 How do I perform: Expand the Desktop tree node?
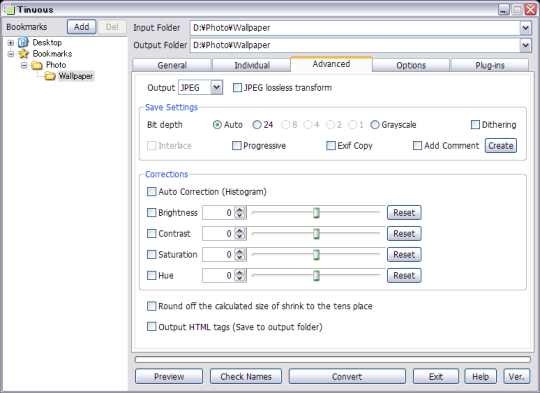(x=11, y=43)
